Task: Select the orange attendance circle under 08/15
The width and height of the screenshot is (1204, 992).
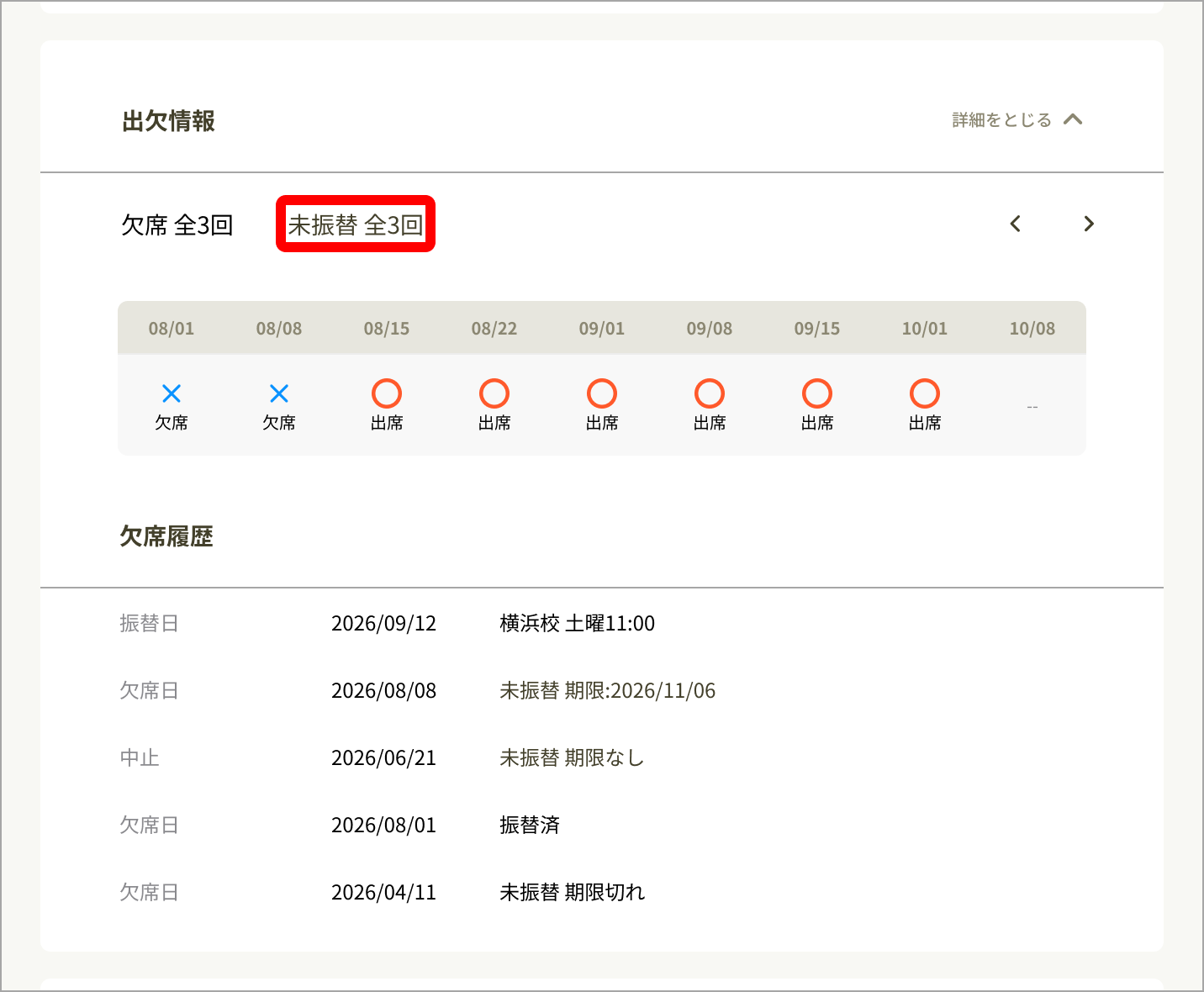Action: coord(387,393)
